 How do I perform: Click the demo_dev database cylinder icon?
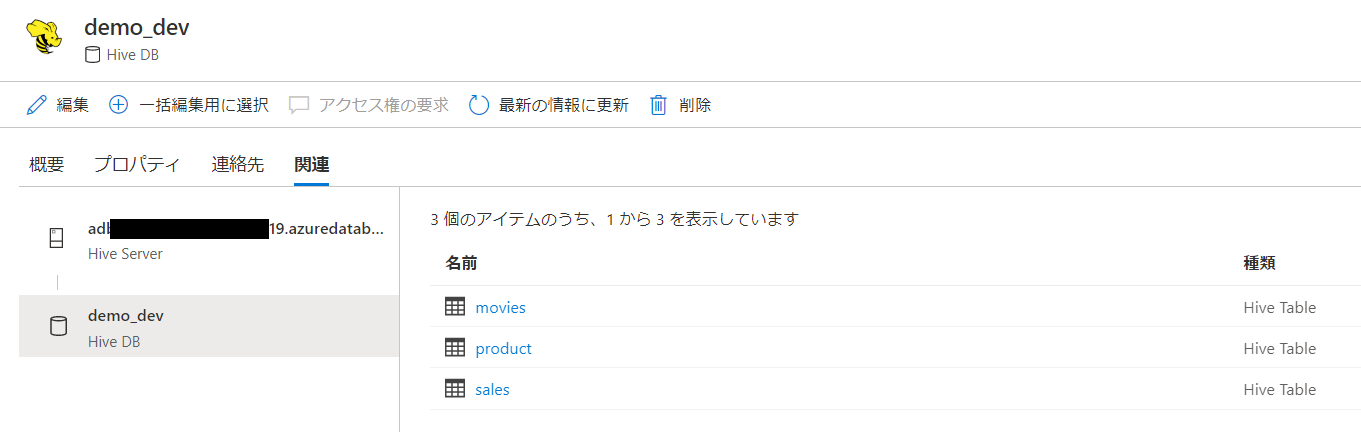click(58, 327)
